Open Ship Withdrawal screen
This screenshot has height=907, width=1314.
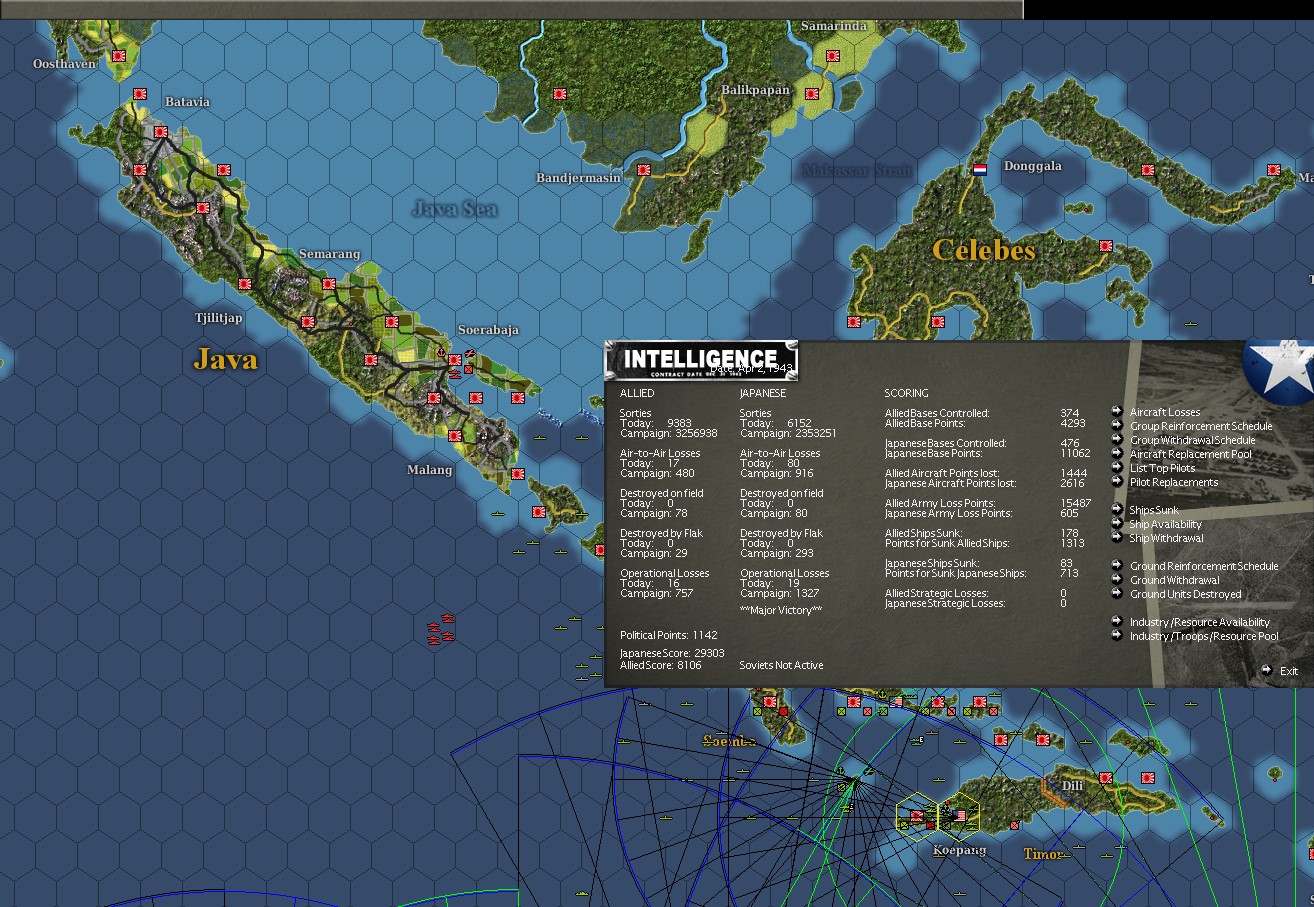(x=1166, y=538)
